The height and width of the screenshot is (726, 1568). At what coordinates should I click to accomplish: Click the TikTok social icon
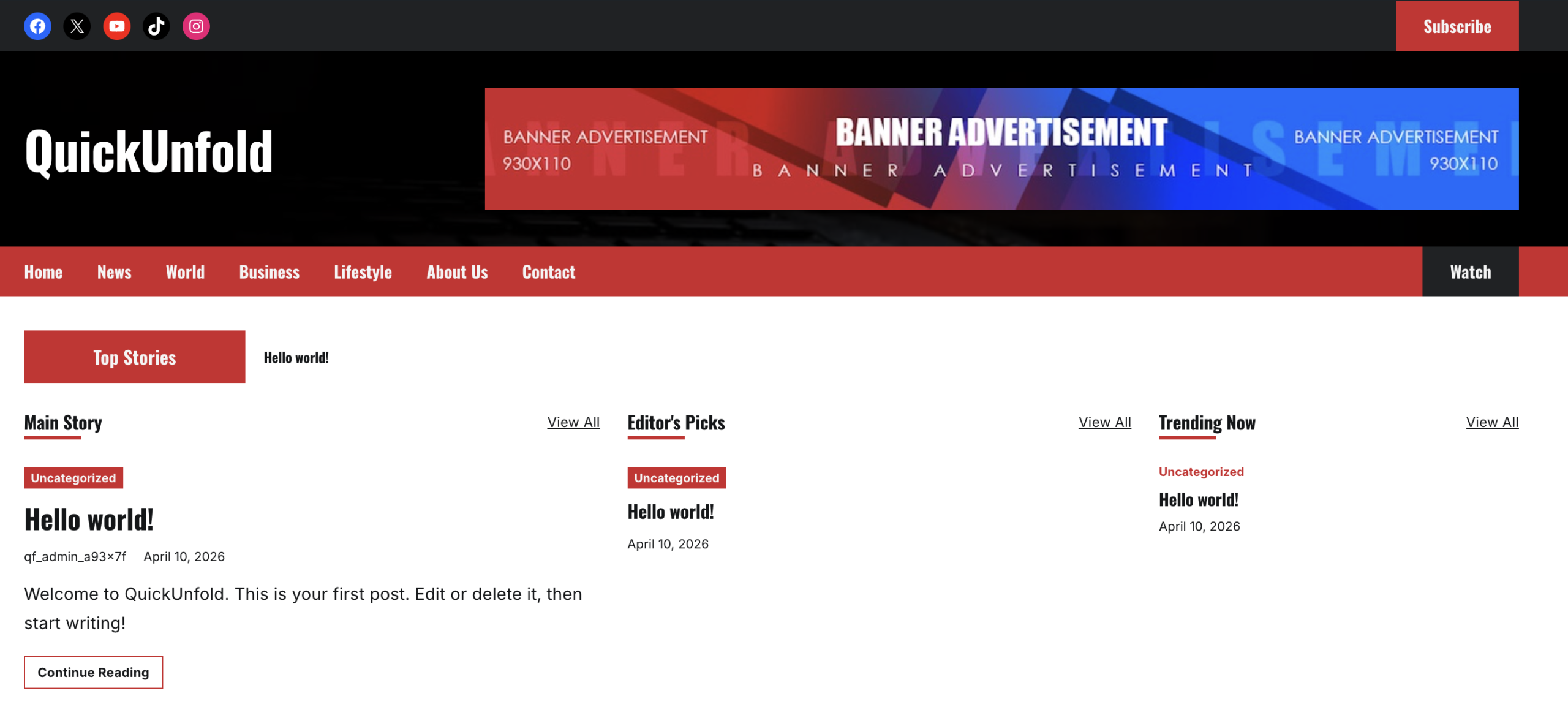156,26
